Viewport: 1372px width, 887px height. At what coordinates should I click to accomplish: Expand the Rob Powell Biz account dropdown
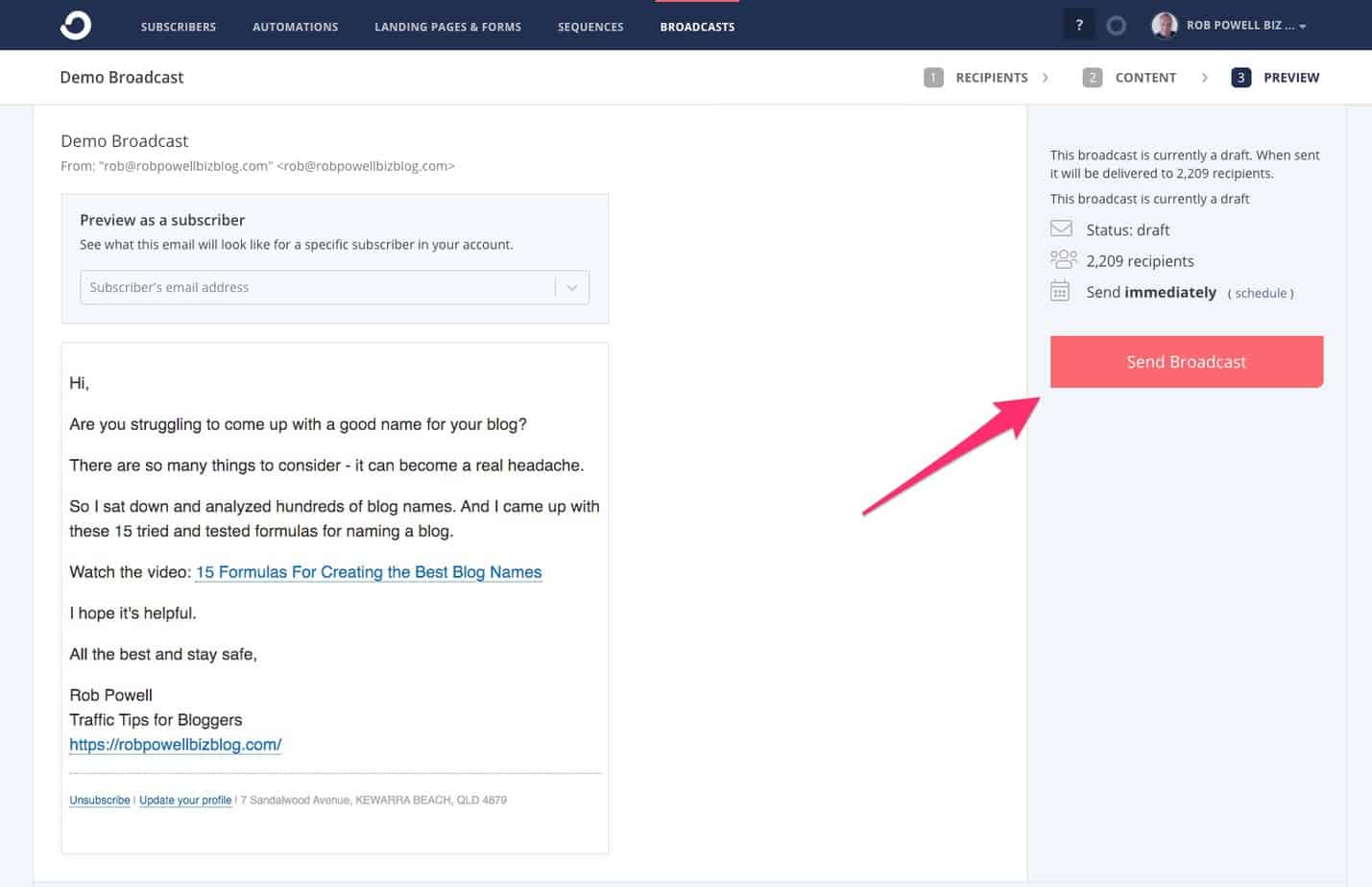point(1245,26)
